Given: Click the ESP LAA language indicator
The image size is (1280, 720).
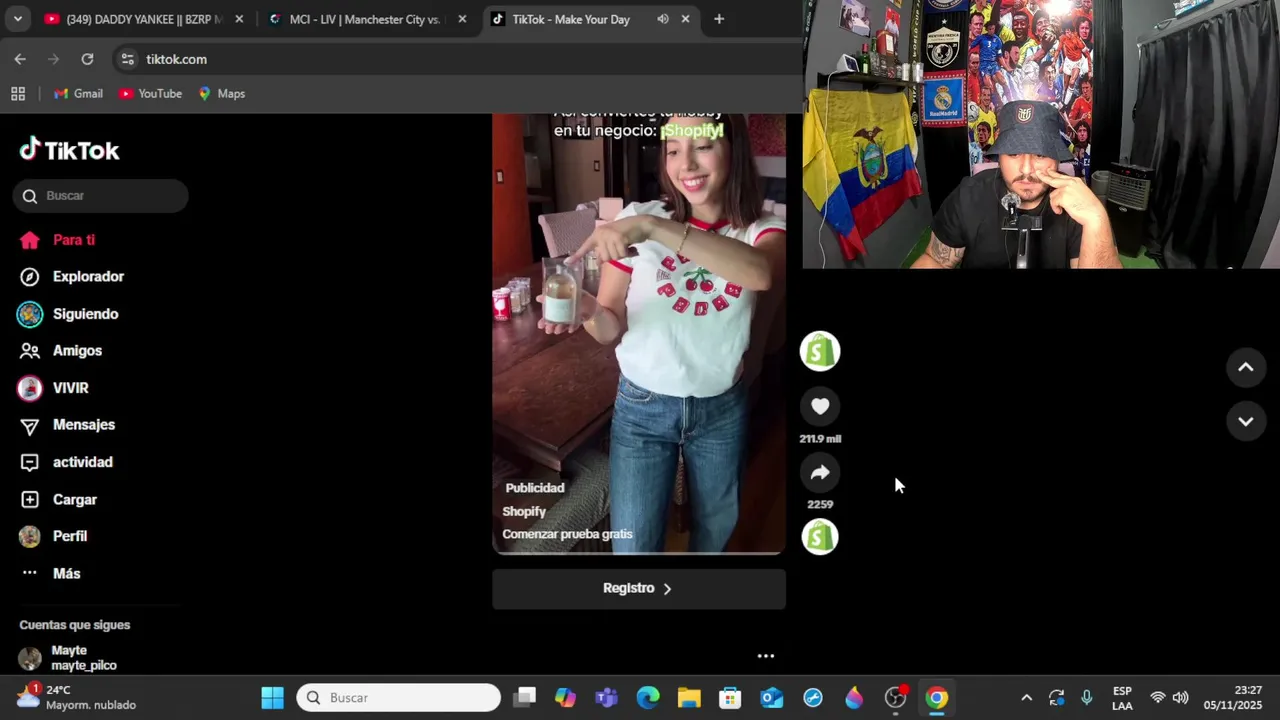Looking at the screenshot, I should [1122, 697].
